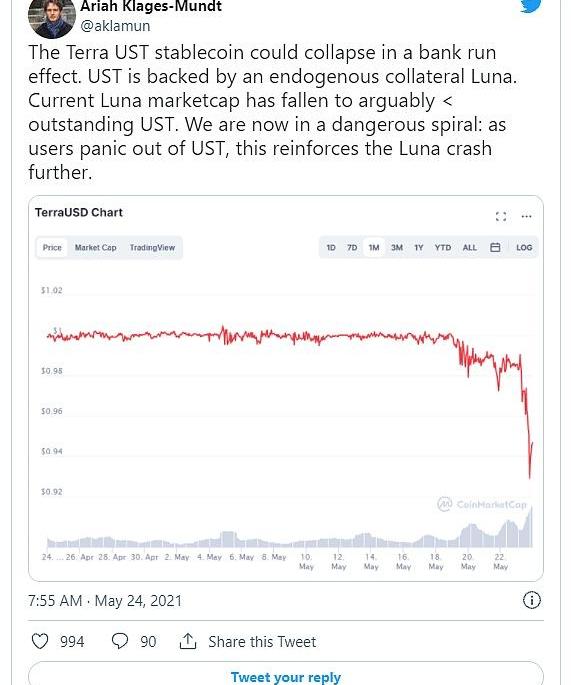Switch to the TradingView tab
The width and height of the screenshot is (571, 685).
tap(152, 248)
